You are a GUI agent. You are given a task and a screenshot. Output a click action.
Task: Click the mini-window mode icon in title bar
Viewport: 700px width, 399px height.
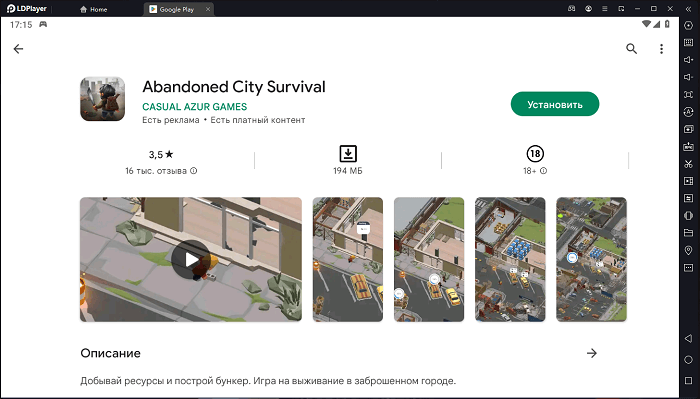[621, 8]
